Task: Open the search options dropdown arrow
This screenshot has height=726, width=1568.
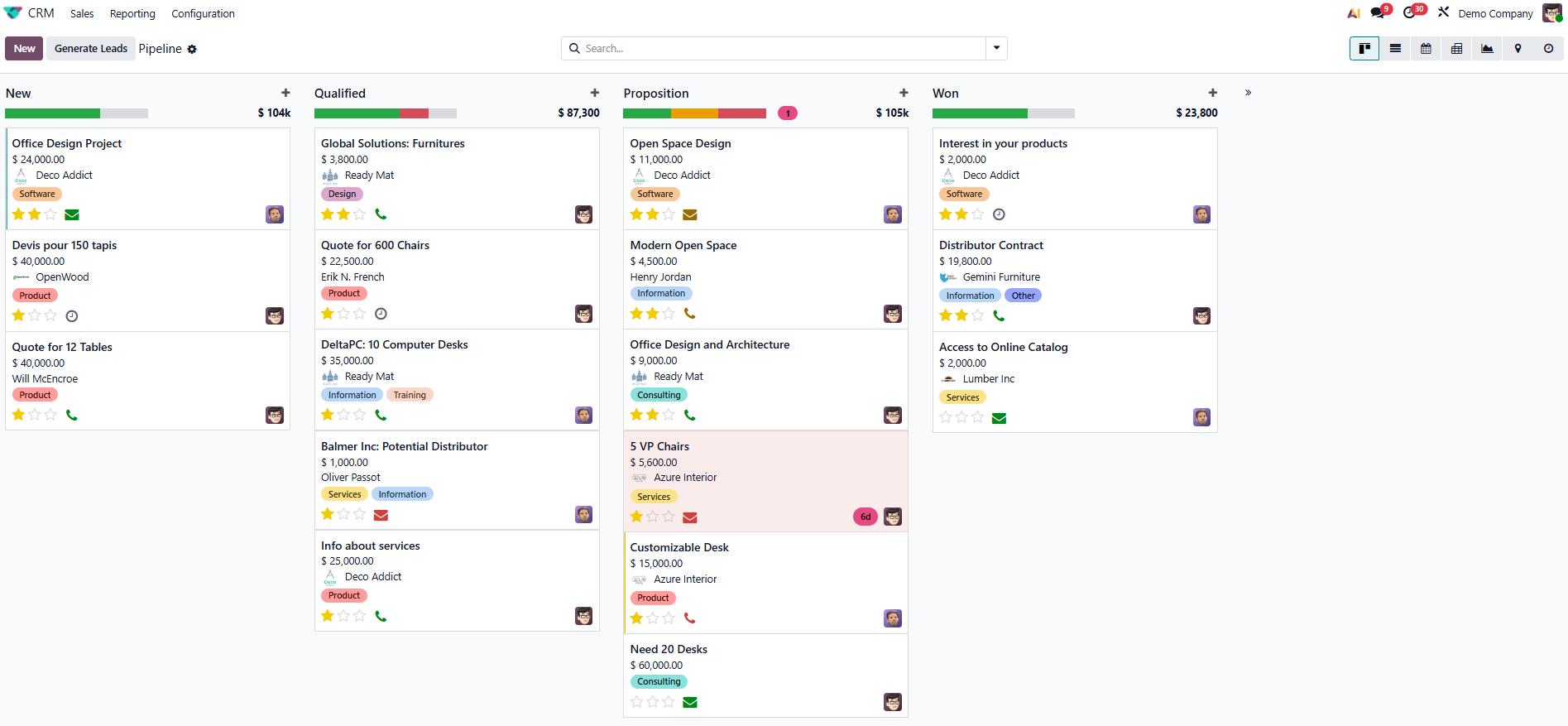Action: click(x=996, y=48)
